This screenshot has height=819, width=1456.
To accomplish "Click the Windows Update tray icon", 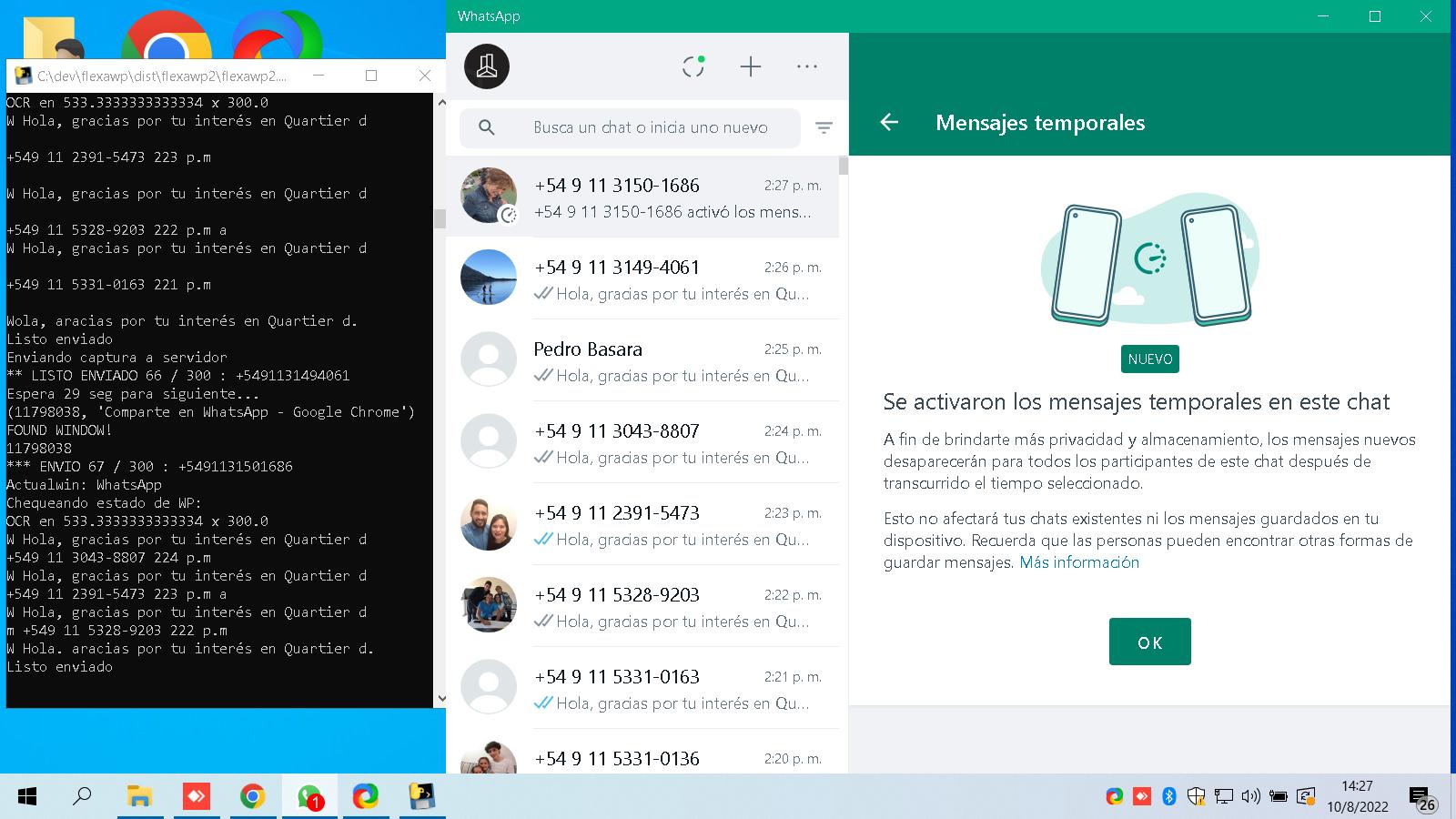I will 1306,797.
